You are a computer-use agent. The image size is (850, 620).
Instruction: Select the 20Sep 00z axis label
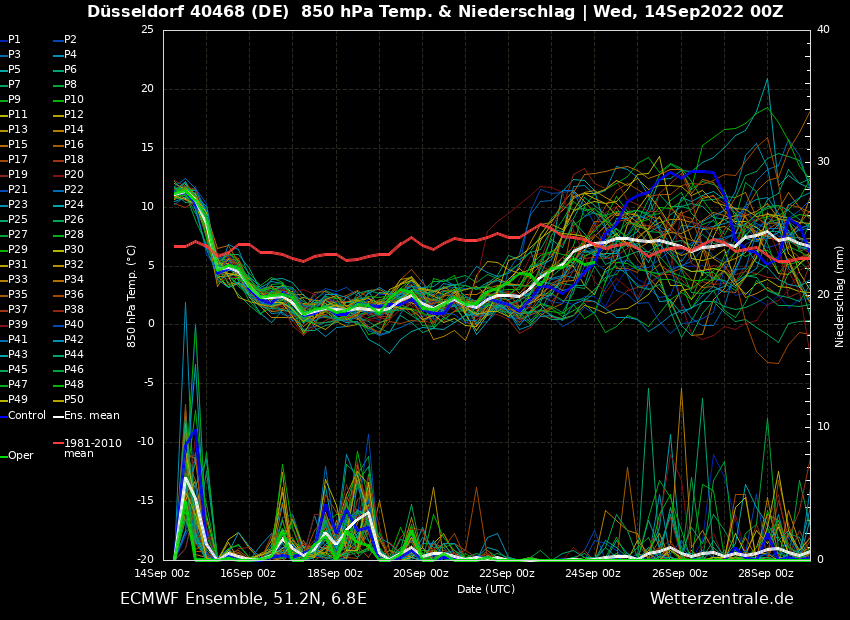pos(421,574)
